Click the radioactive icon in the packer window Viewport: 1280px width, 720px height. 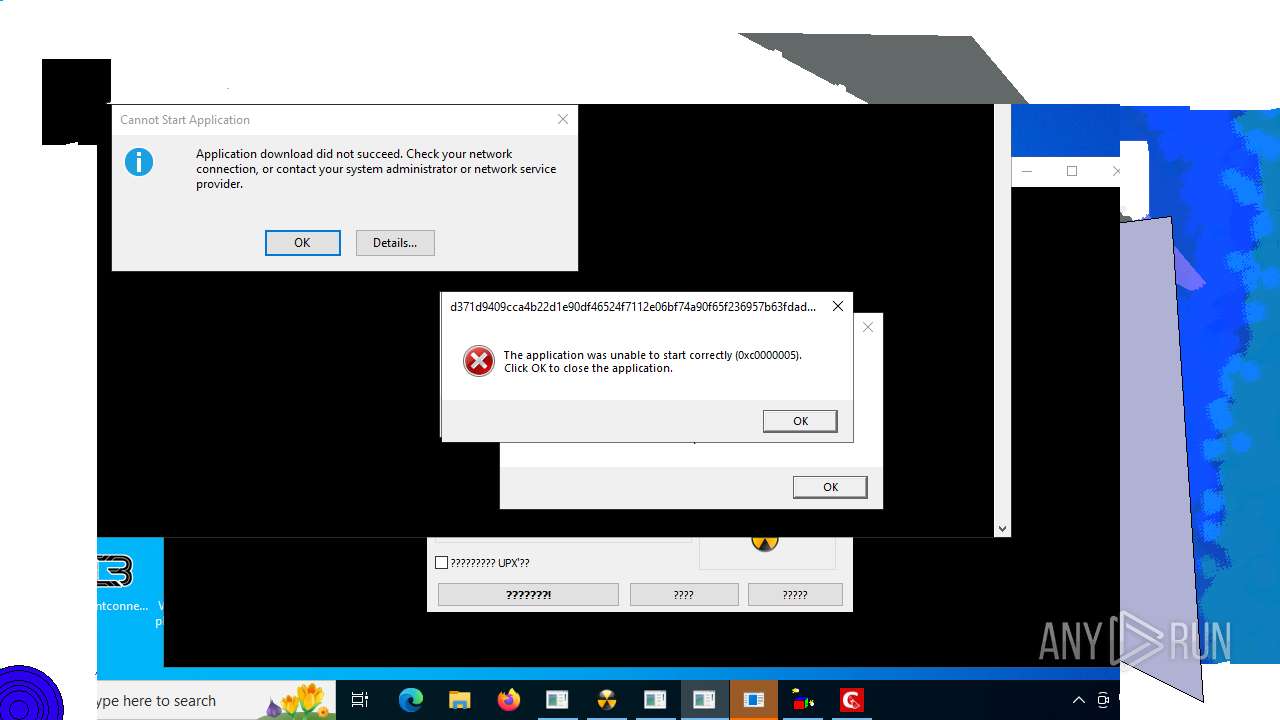point(765,543)
